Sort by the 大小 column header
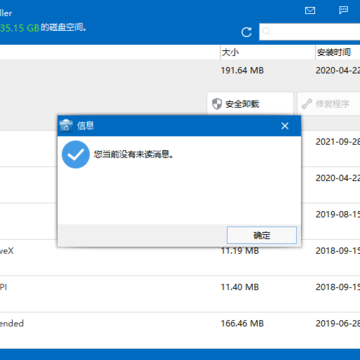This screenshot has width=360, height=360. point(268,52)
